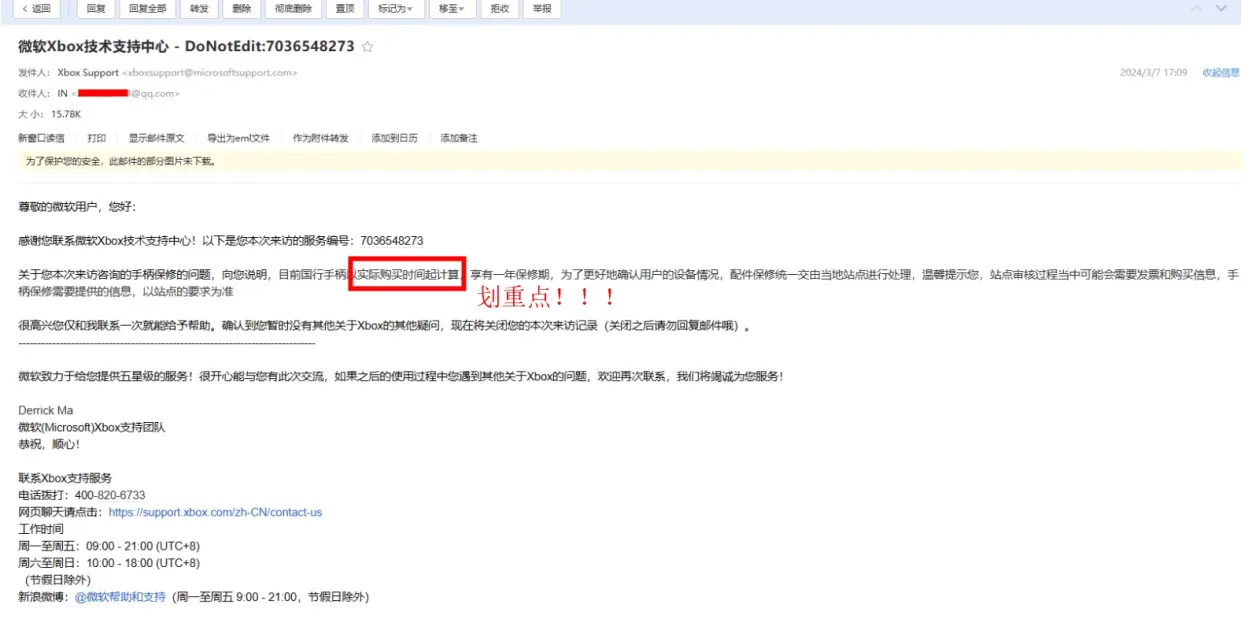Star this email with the star icon
The height and width of the screenshot is (630, 1256).
coord(368,47)
